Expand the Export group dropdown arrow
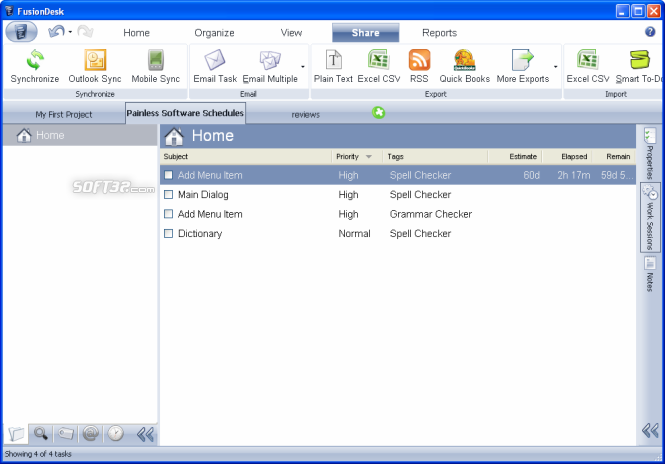This screenshot has height=464, width=665. (x=556, y=67)
